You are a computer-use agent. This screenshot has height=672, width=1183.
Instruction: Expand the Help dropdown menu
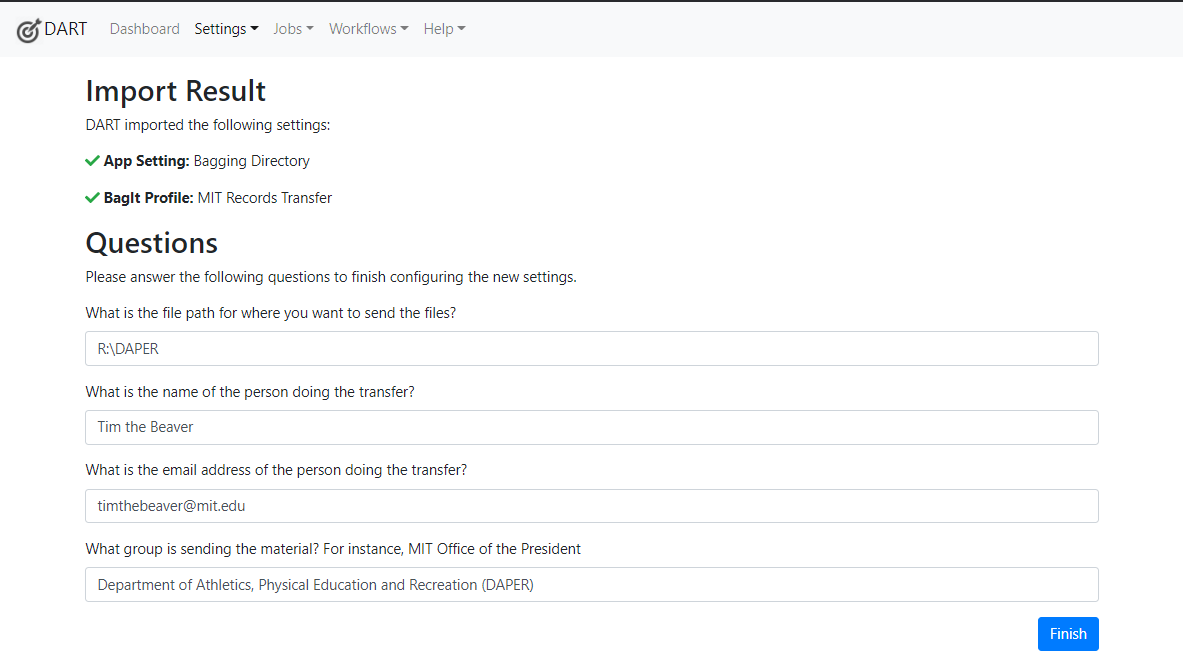(x=444, y=29)
